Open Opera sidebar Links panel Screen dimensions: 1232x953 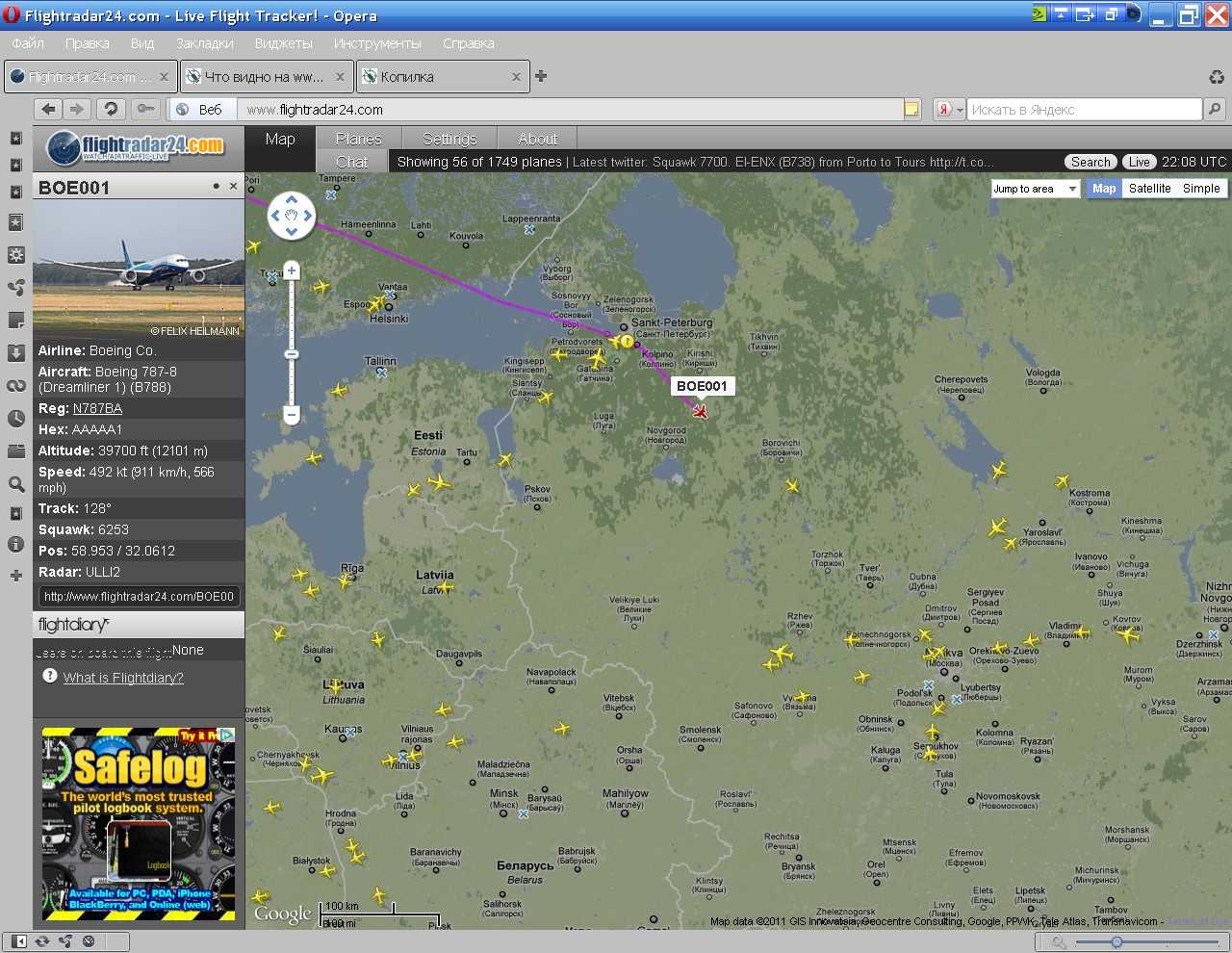click(16, 385)
